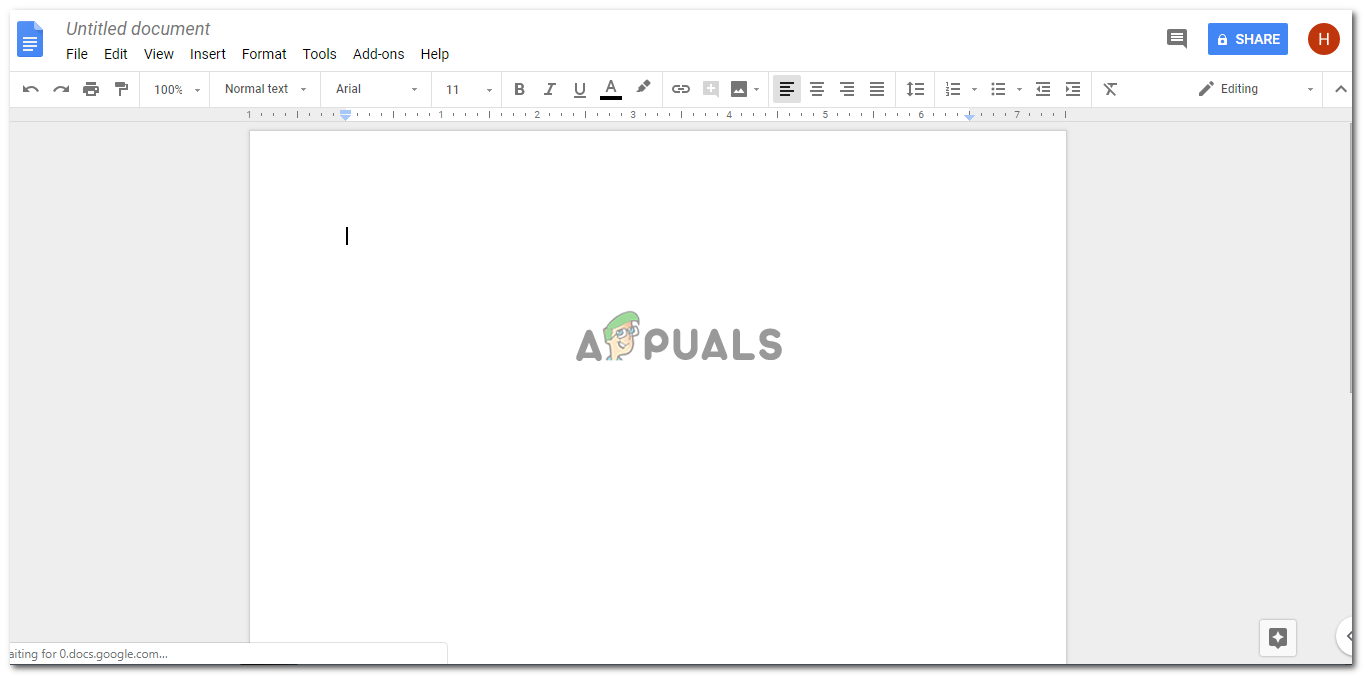Open the Tools menu
The height and width of the screenshot is (676, 1363).
pos(320,54)
